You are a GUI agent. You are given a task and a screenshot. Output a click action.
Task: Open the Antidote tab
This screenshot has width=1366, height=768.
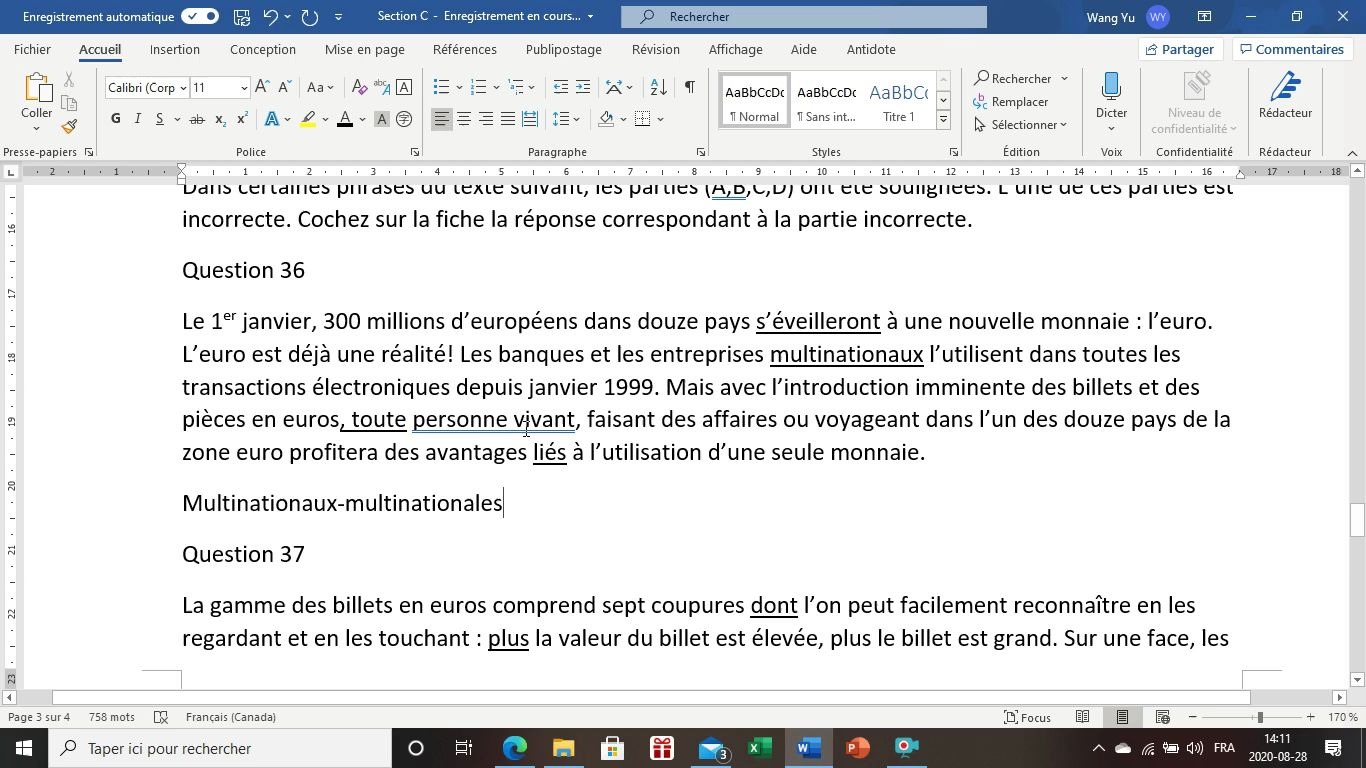tap(871, 49)
